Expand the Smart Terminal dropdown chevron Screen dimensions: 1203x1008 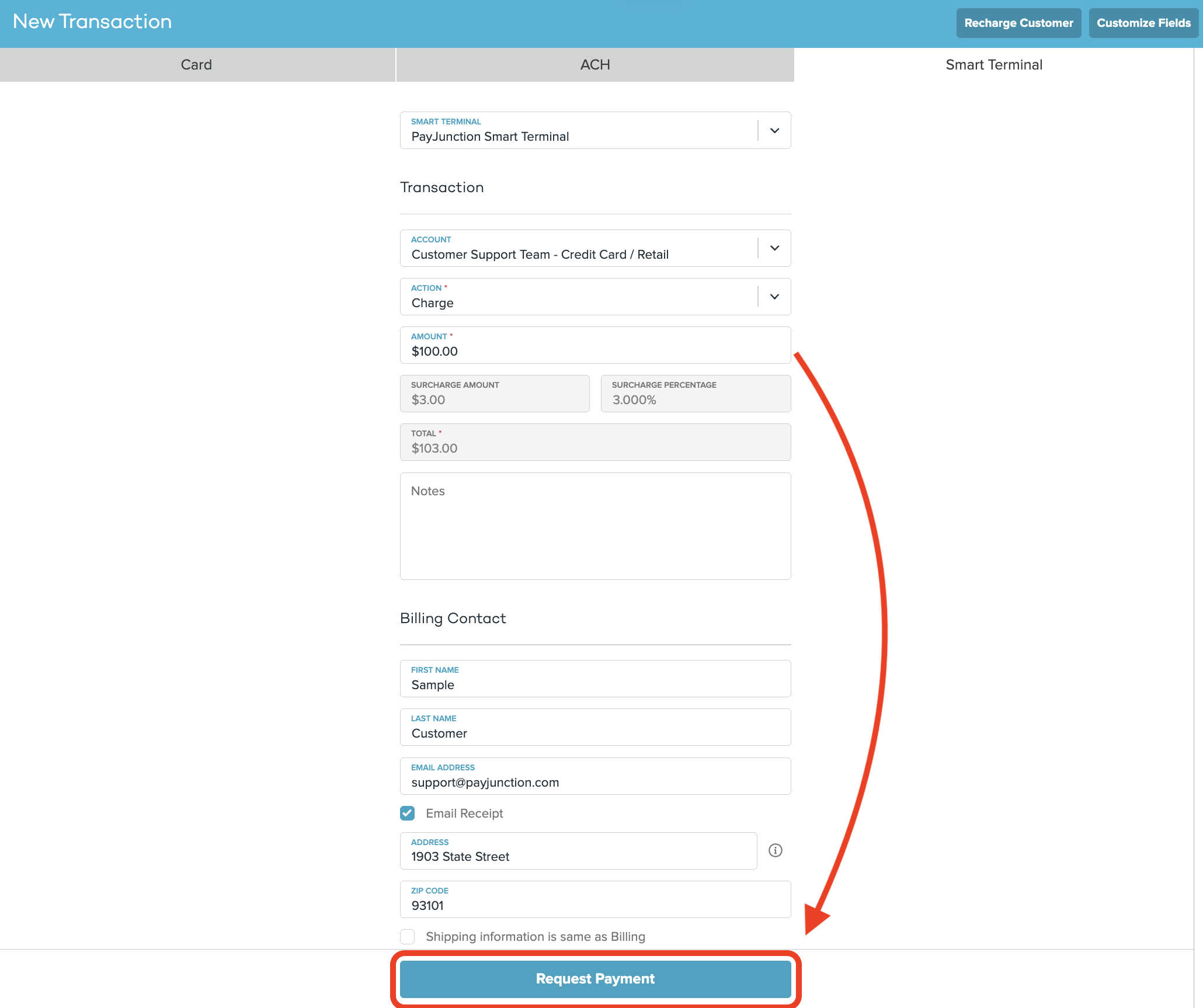[774, 130]
